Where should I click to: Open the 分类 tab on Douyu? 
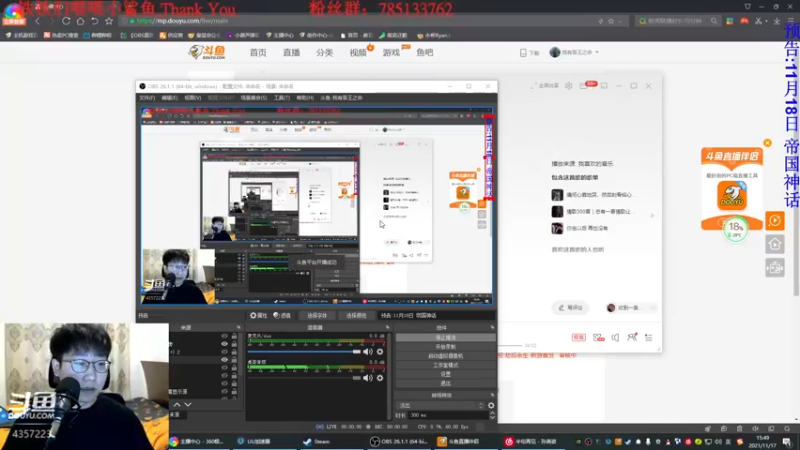click(x=324, y=53)
